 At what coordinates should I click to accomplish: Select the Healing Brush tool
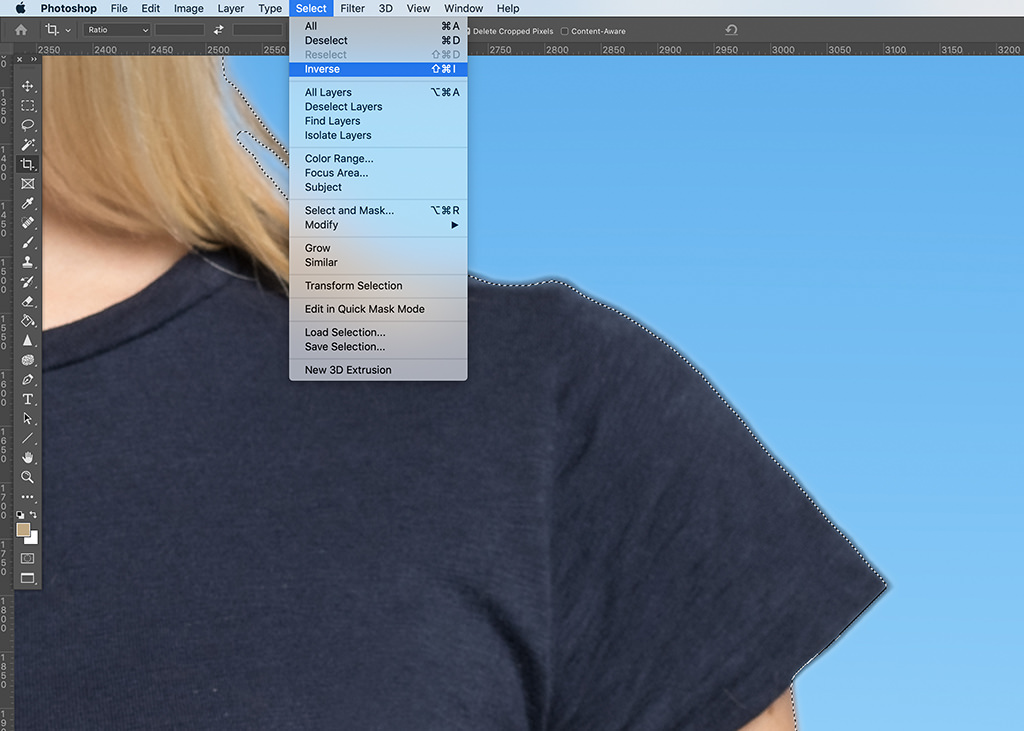pos(27,223)
